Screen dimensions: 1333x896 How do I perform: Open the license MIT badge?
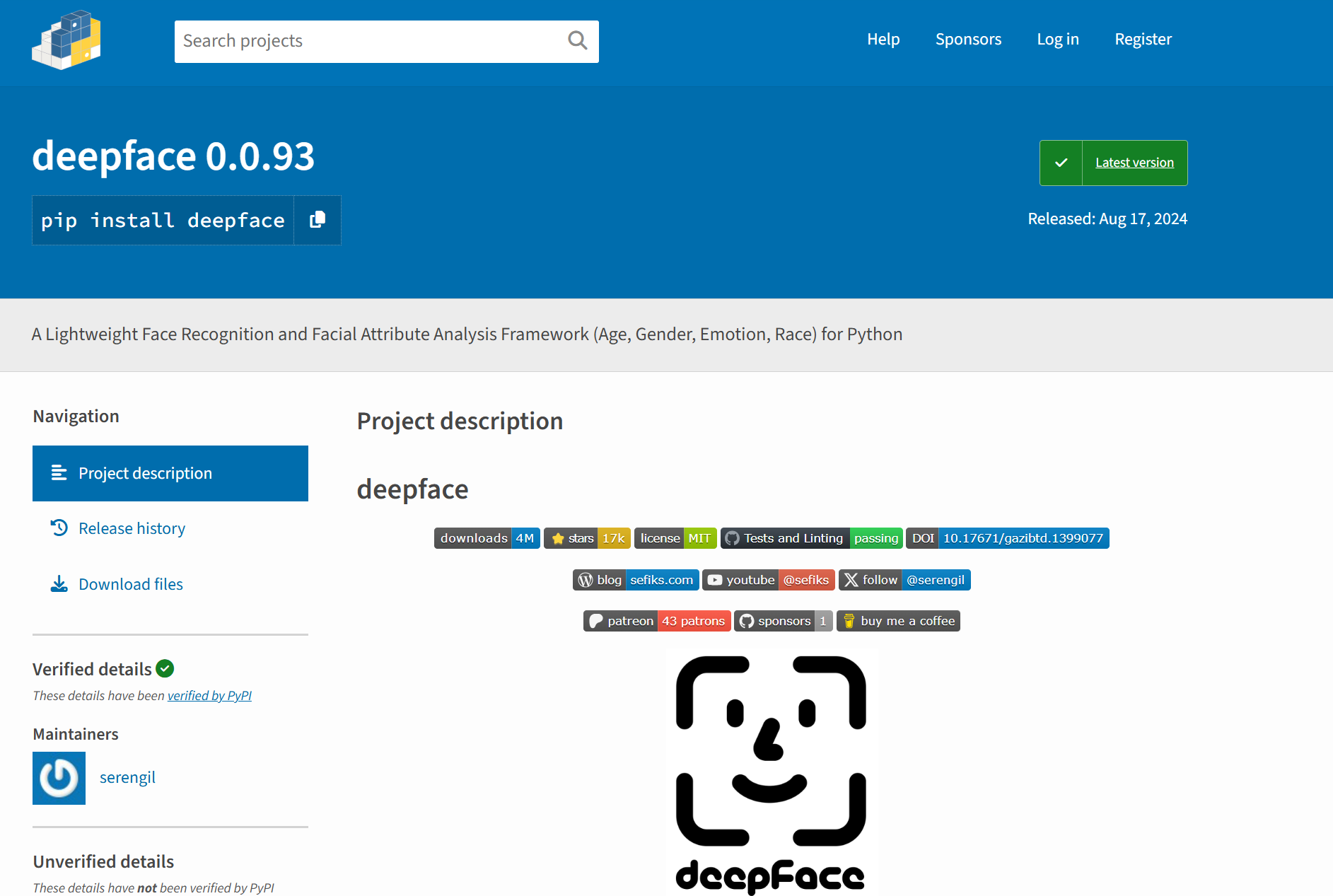click(675, 538)
